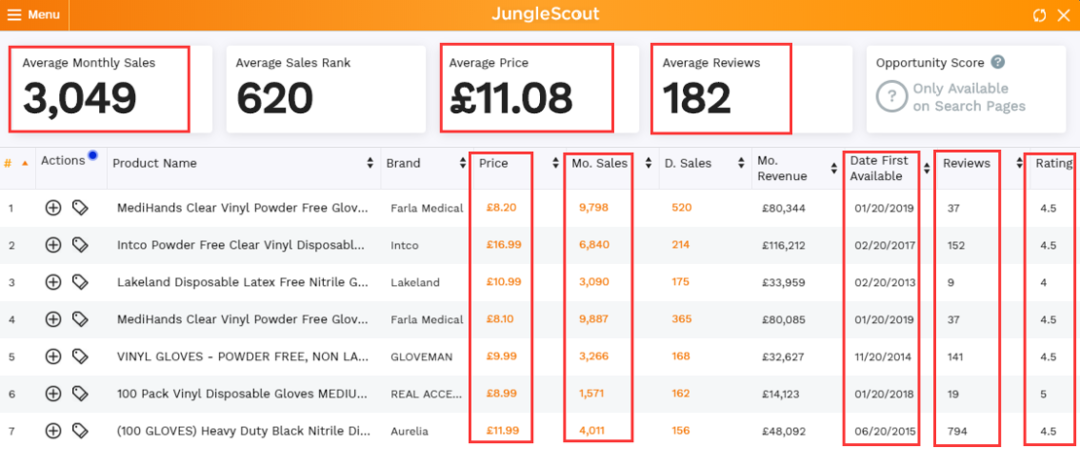Sort by Mo. Sales column
Image resolution: width=1080 pixels, height=449 pixels.
point(599,163)
